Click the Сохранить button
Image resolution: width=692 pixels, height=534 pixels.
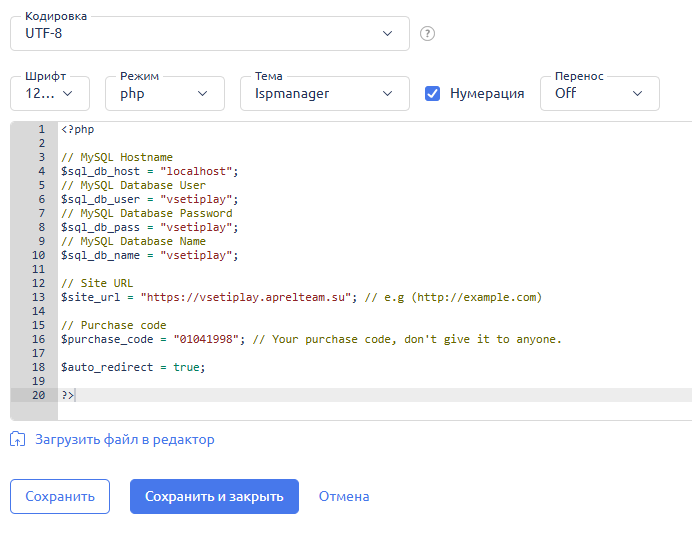(x=60, y=496)
